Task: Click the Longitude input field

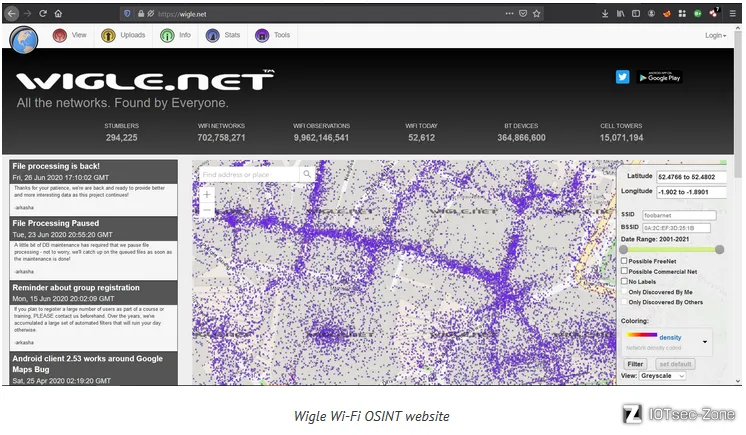Action: [691, 192]
